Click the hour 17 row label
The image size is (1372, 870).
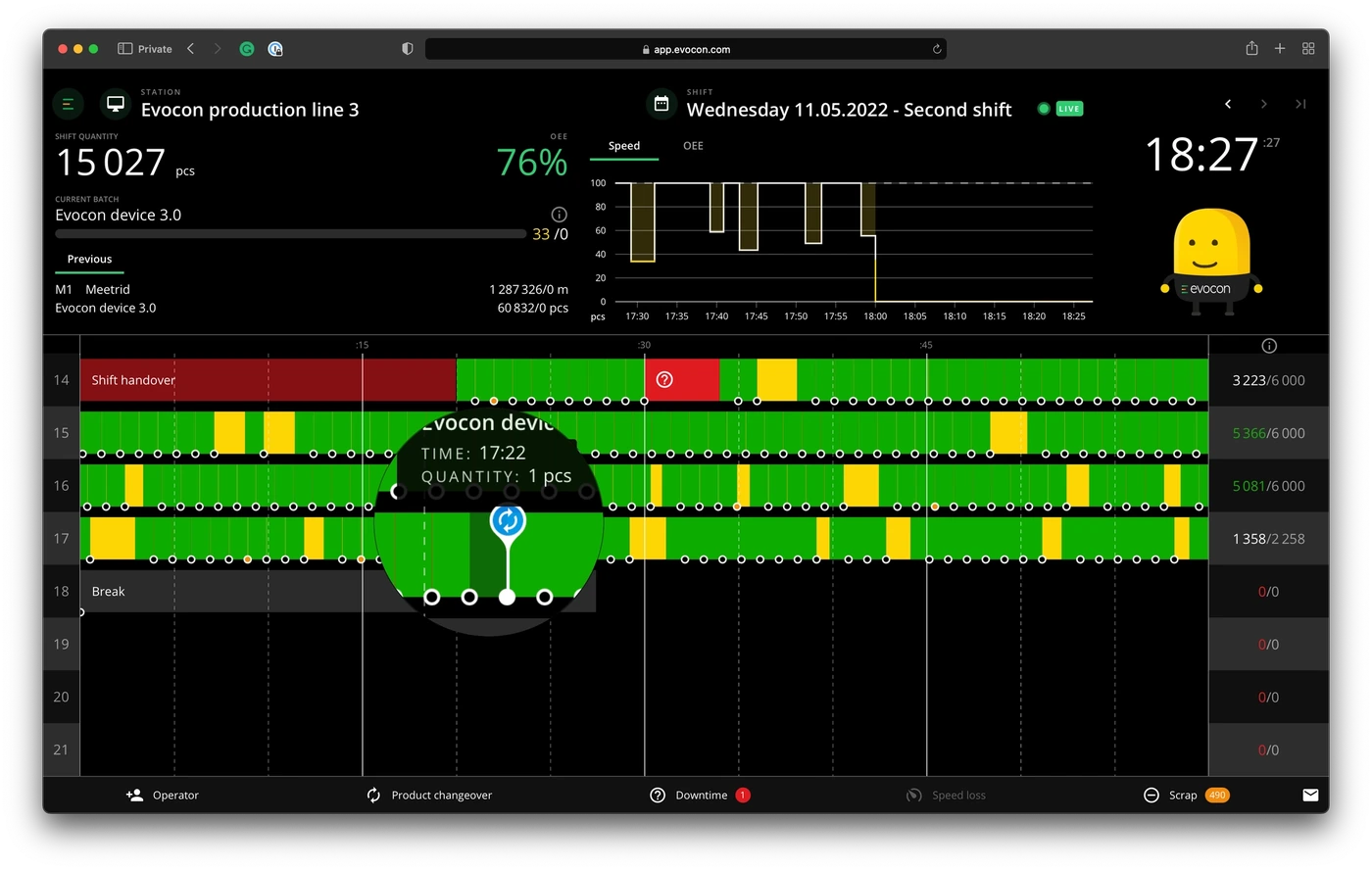pos(61,539)
